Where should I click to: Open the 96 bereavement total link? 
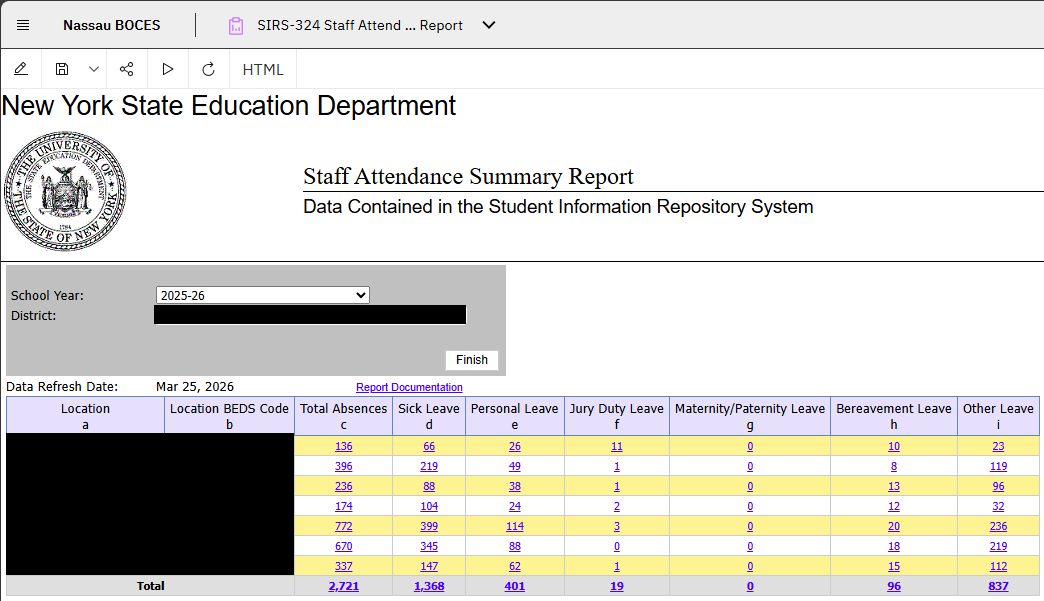point(894,586)
